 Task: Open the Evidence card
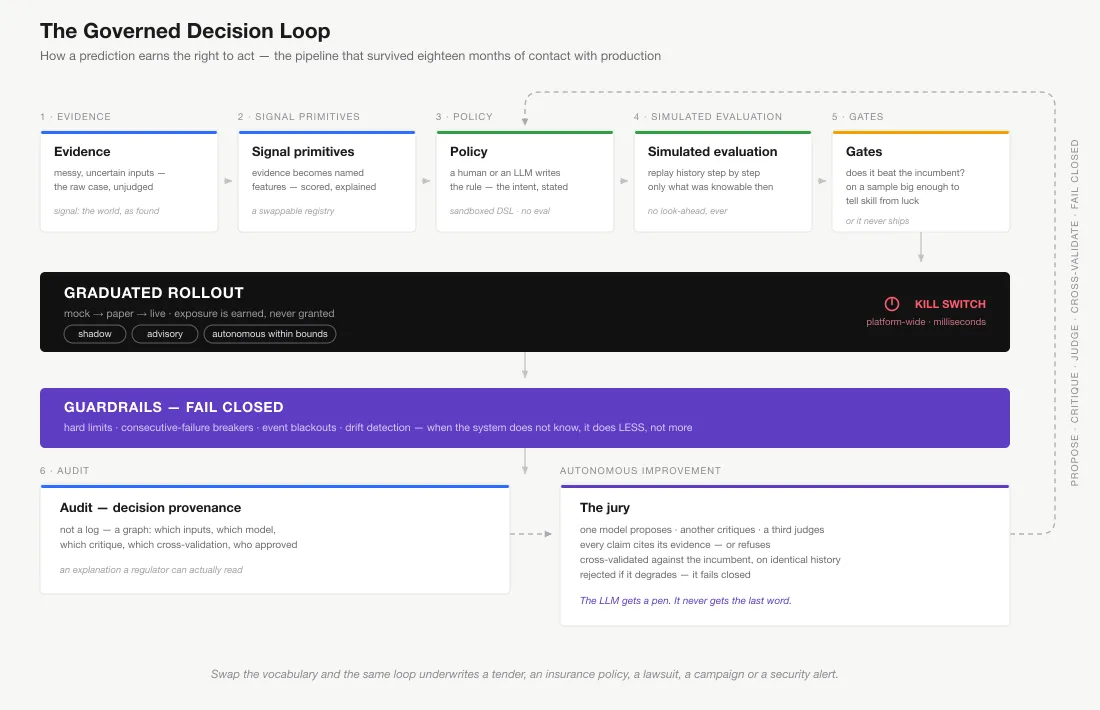click(x=129, y=181)
